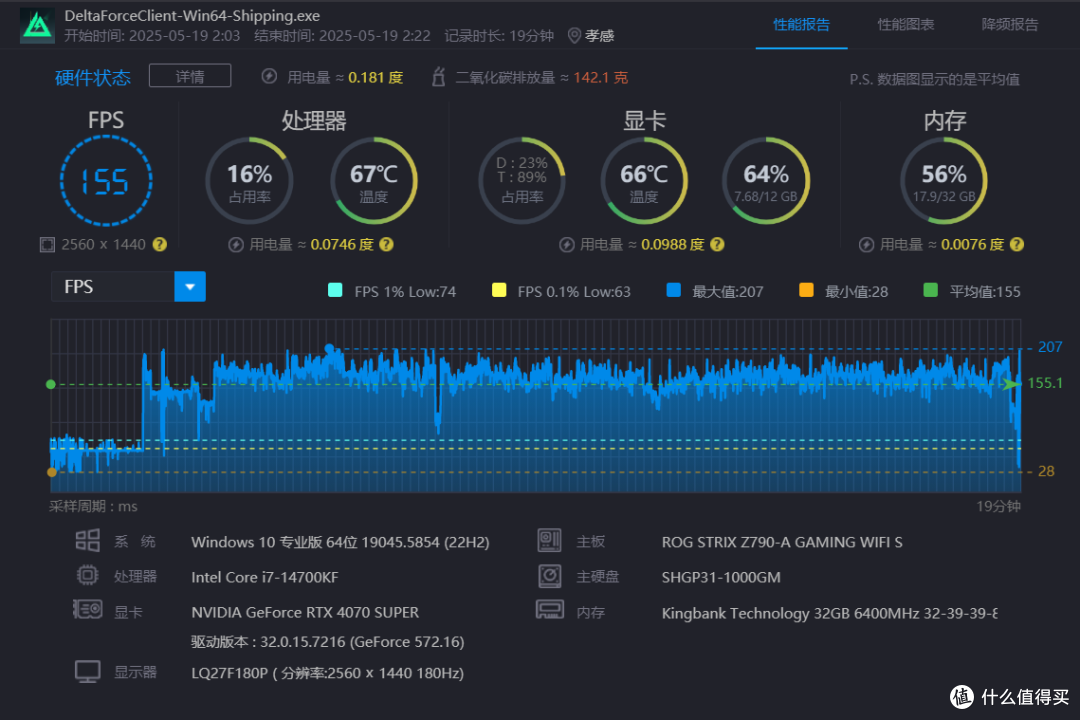Image resolution: width=1080 pixels, height=720 pixels.
Task: Click the location pin icon beside 孝感
Action: 574,35
